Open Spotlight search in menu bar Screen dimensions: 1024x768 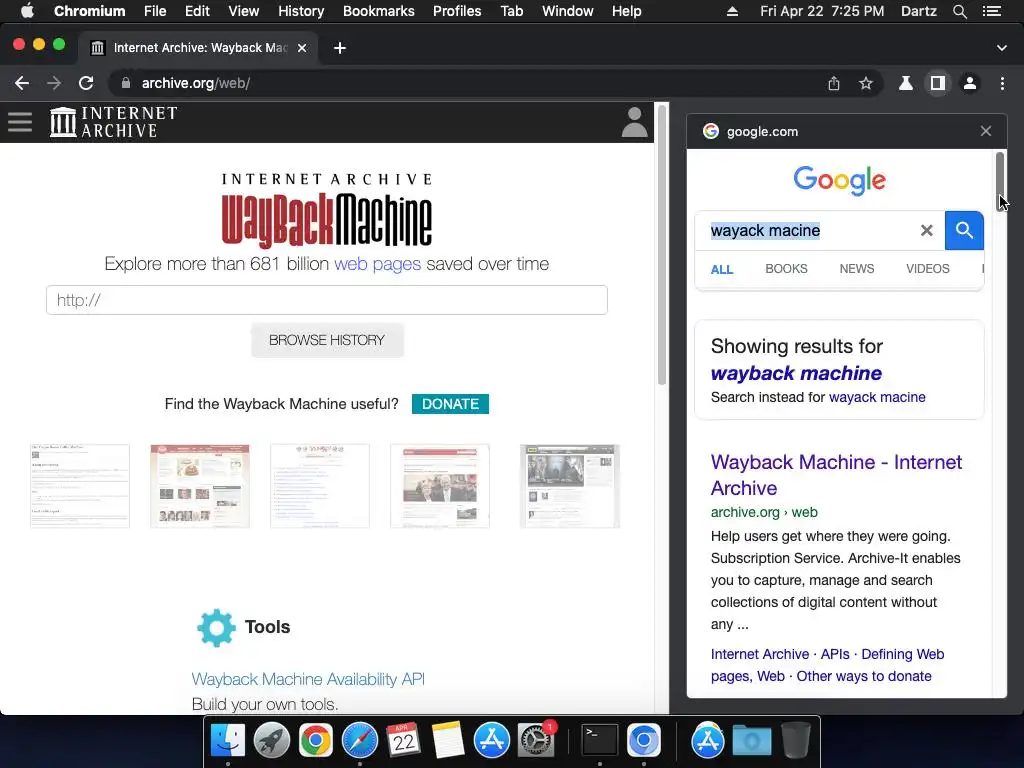click(959, 11)
